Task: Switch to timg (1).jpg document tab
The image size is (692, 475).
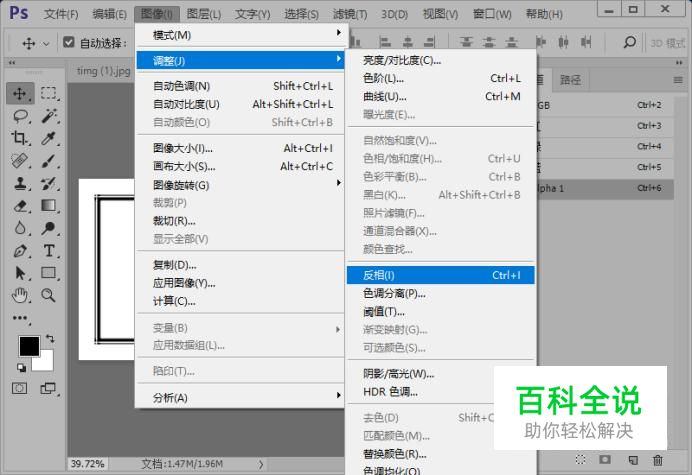Action: coord(103,71)
